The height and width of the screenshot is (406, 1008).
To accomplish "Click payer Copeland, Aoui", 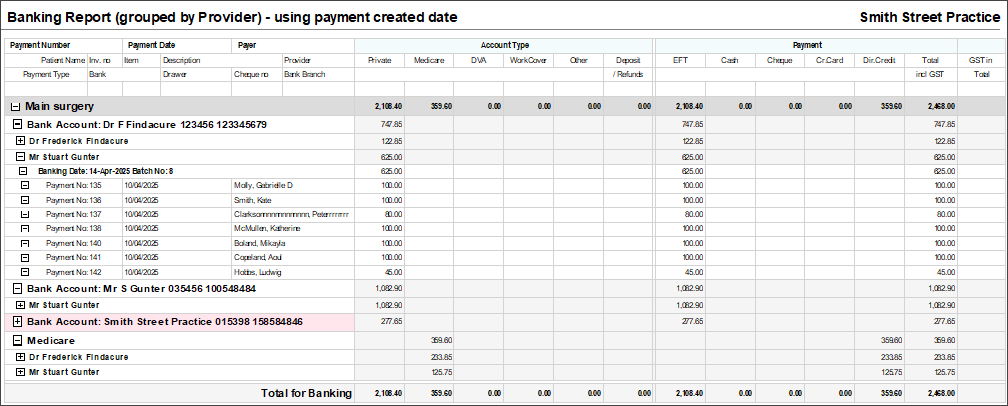I will point(259,258).
